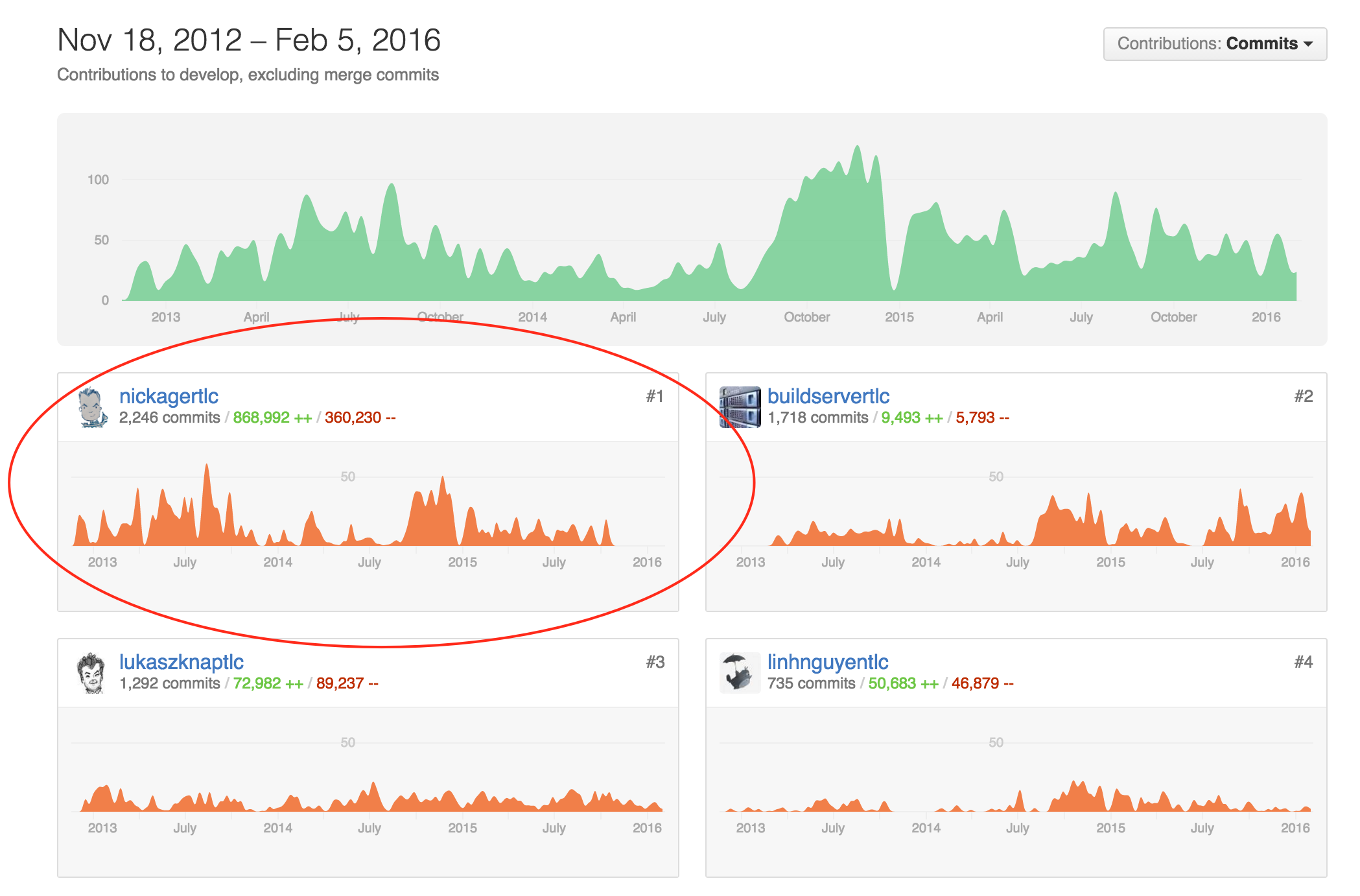Image resolution: width=1360 pixels, height=896 pixels.
Task: Click the #1 rank anchor
Action: (x=655, y=397)
